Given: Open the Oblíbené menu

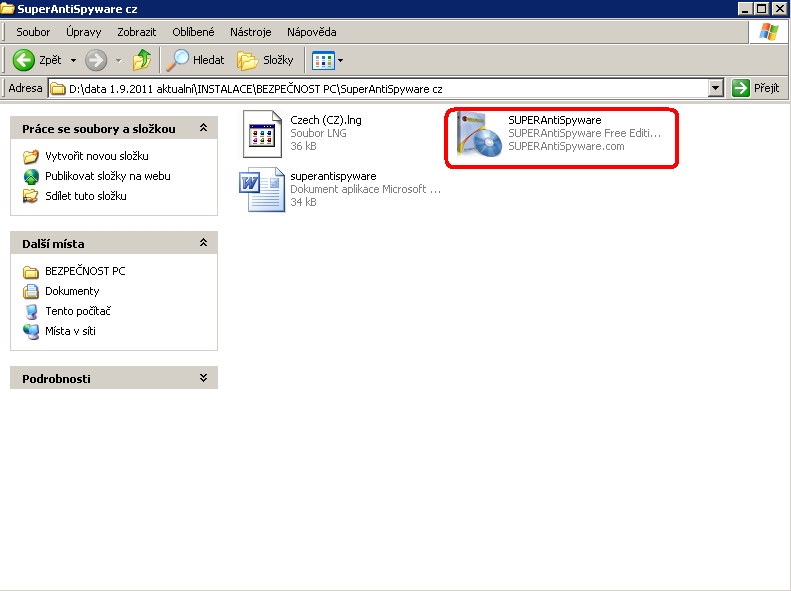Looking at the screenshot, I should pyautogui.click(x=193, y=32).
